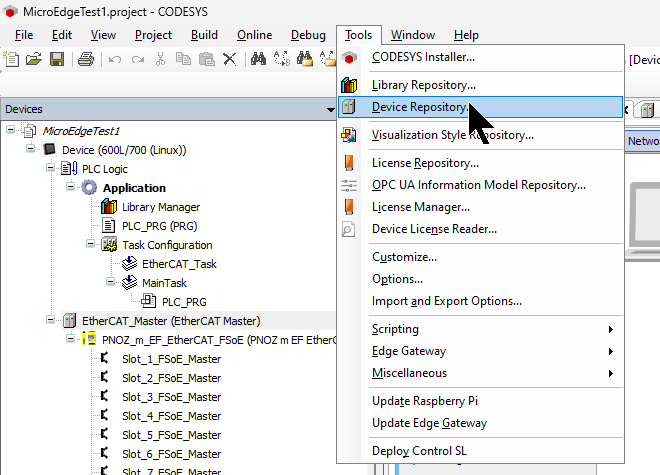The height and width of the screenshot is (475, 660).
Task: Click the Task Configuration icon in tree
Action: click(x=109, y=245)
